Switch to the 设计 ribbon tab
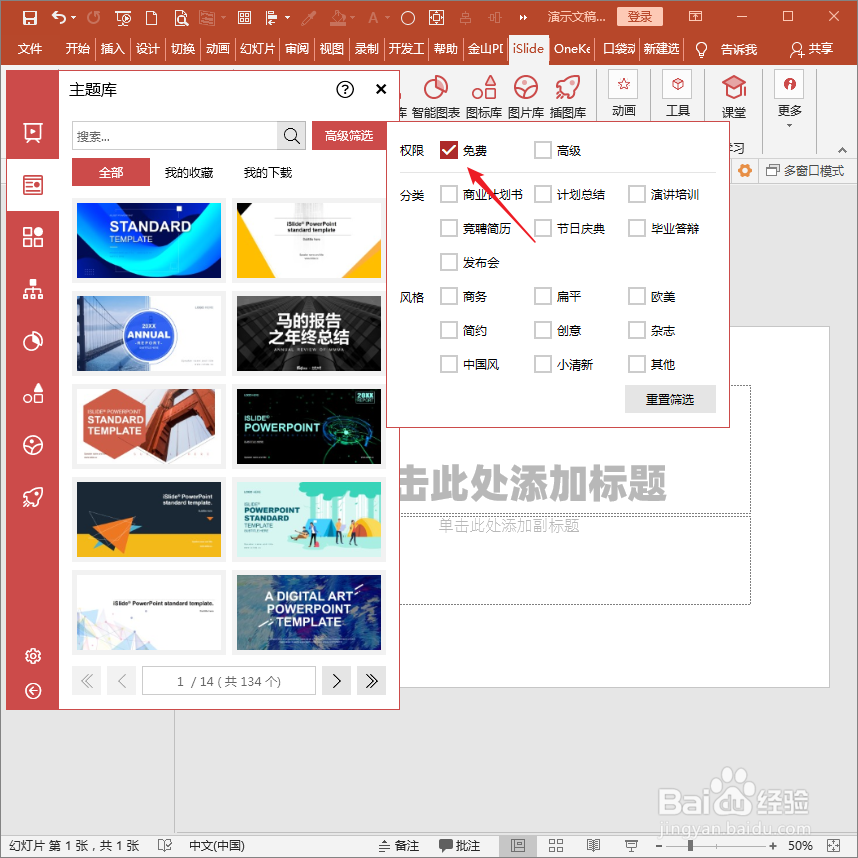Screen dimensions: 858x858 tap(147, 49)
